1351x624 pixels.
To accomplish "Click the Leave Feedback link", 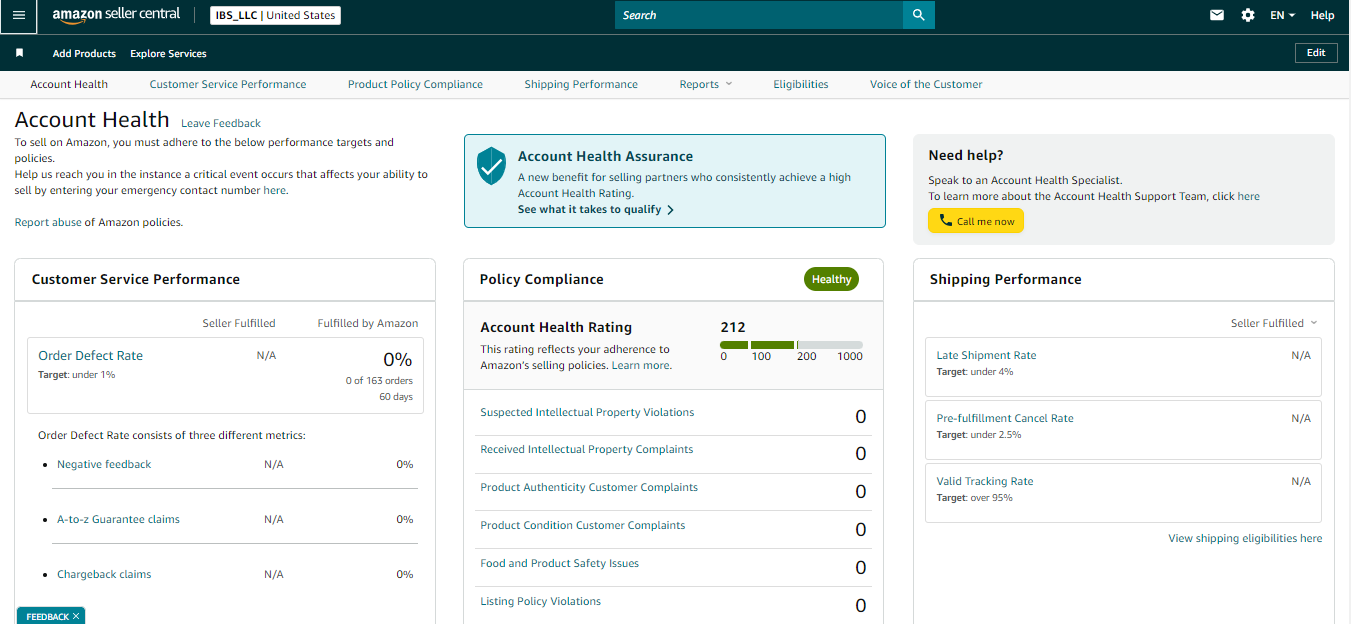I will (x=221, y=123).
